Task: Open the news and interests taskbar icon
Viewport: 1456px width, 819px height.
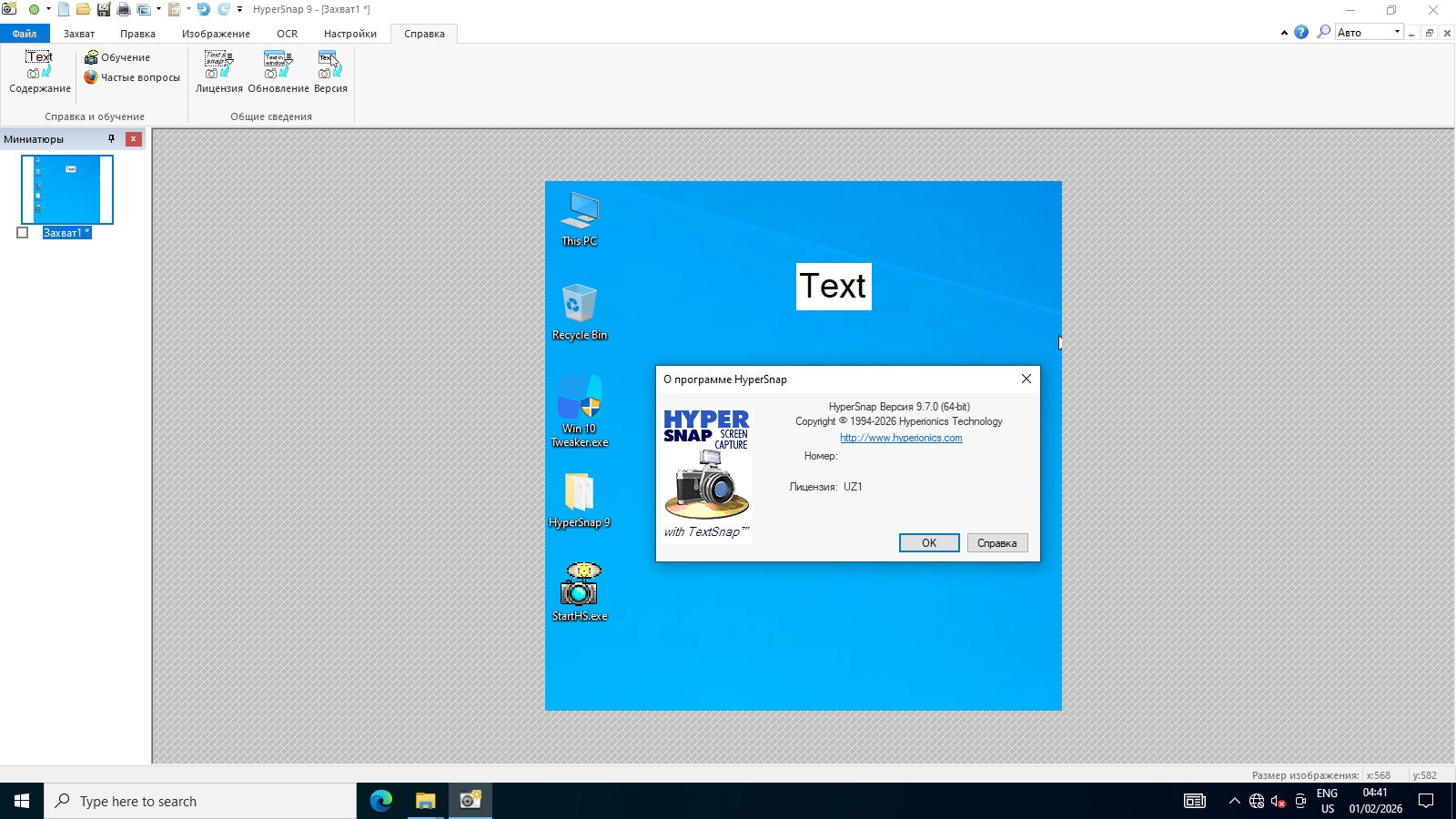Action: click(x=1195, y=801)
